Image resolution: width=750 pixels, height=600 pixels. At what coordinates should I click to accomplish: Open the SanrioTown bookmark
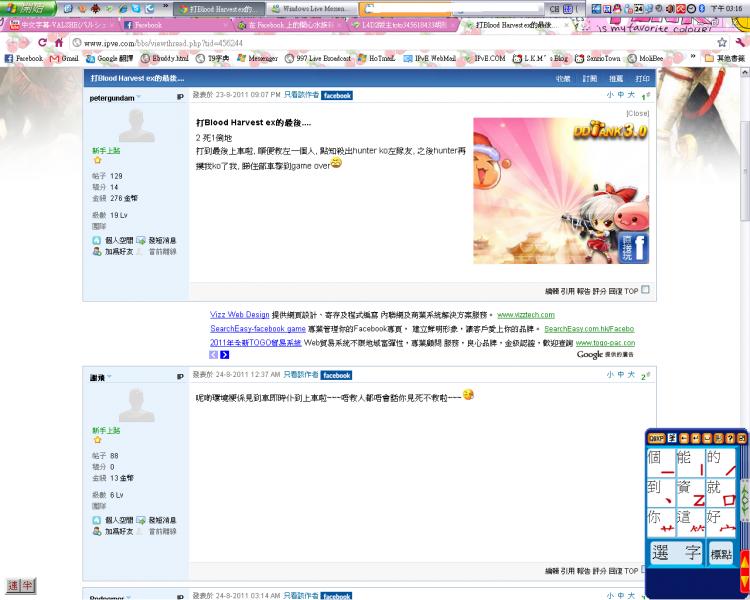point(598,58)
